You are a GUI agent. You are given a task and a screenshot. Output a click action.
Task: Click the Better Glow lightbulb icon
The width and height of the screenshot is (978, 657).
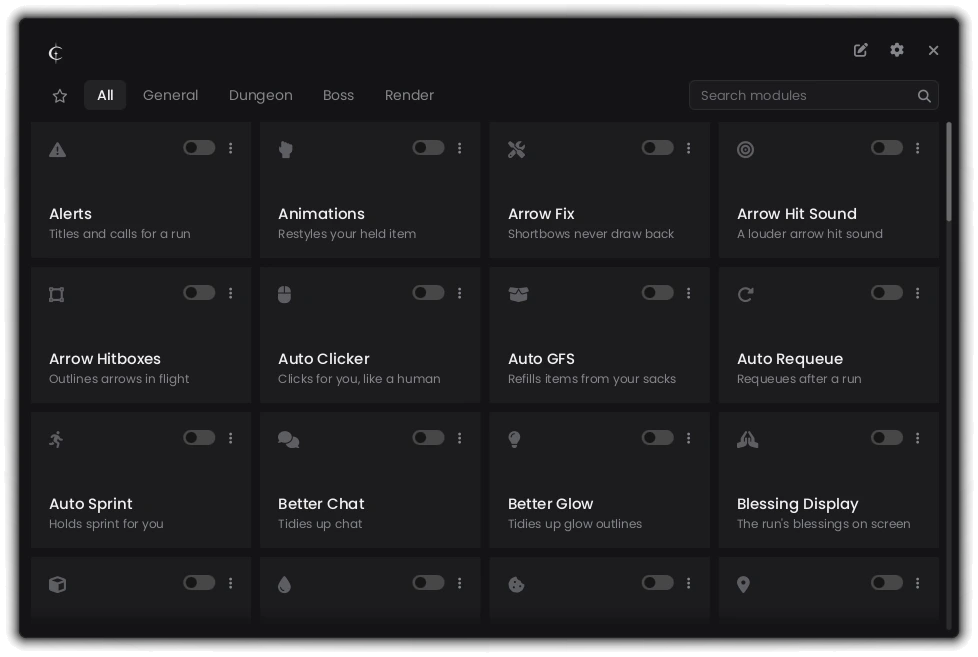pyautogui.click(x=515, y=439)
